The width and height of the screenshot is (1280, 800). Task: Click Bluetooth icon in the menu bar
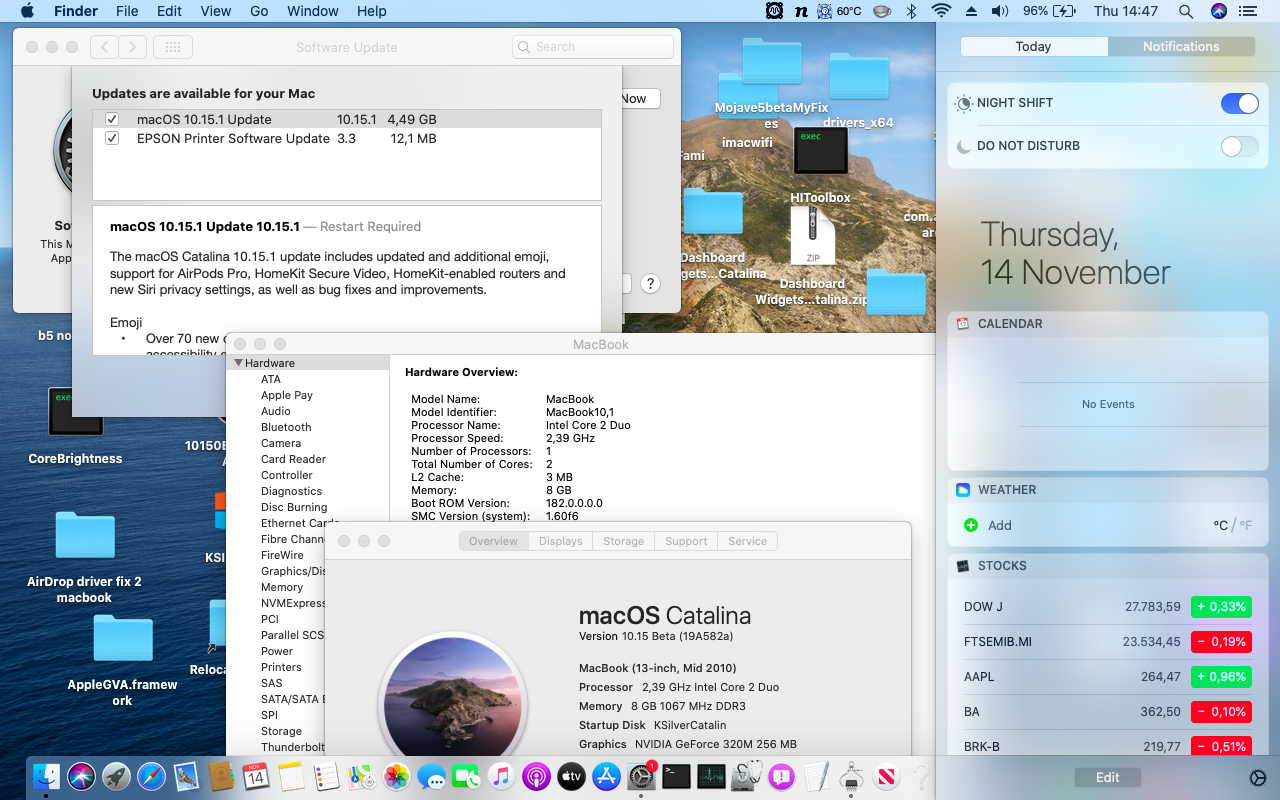coord(911,11)
